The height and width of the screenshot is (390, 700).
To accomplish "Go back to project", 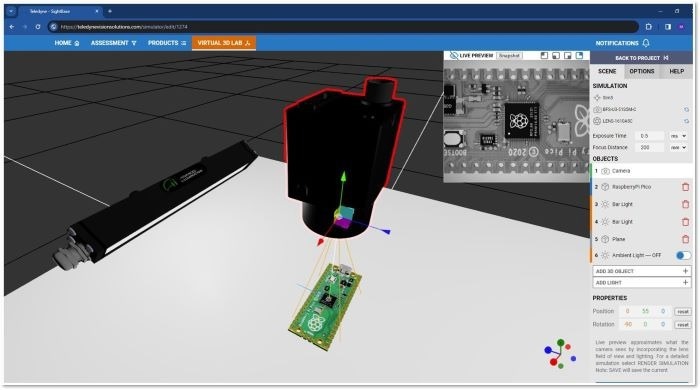I will coord(642,58).
